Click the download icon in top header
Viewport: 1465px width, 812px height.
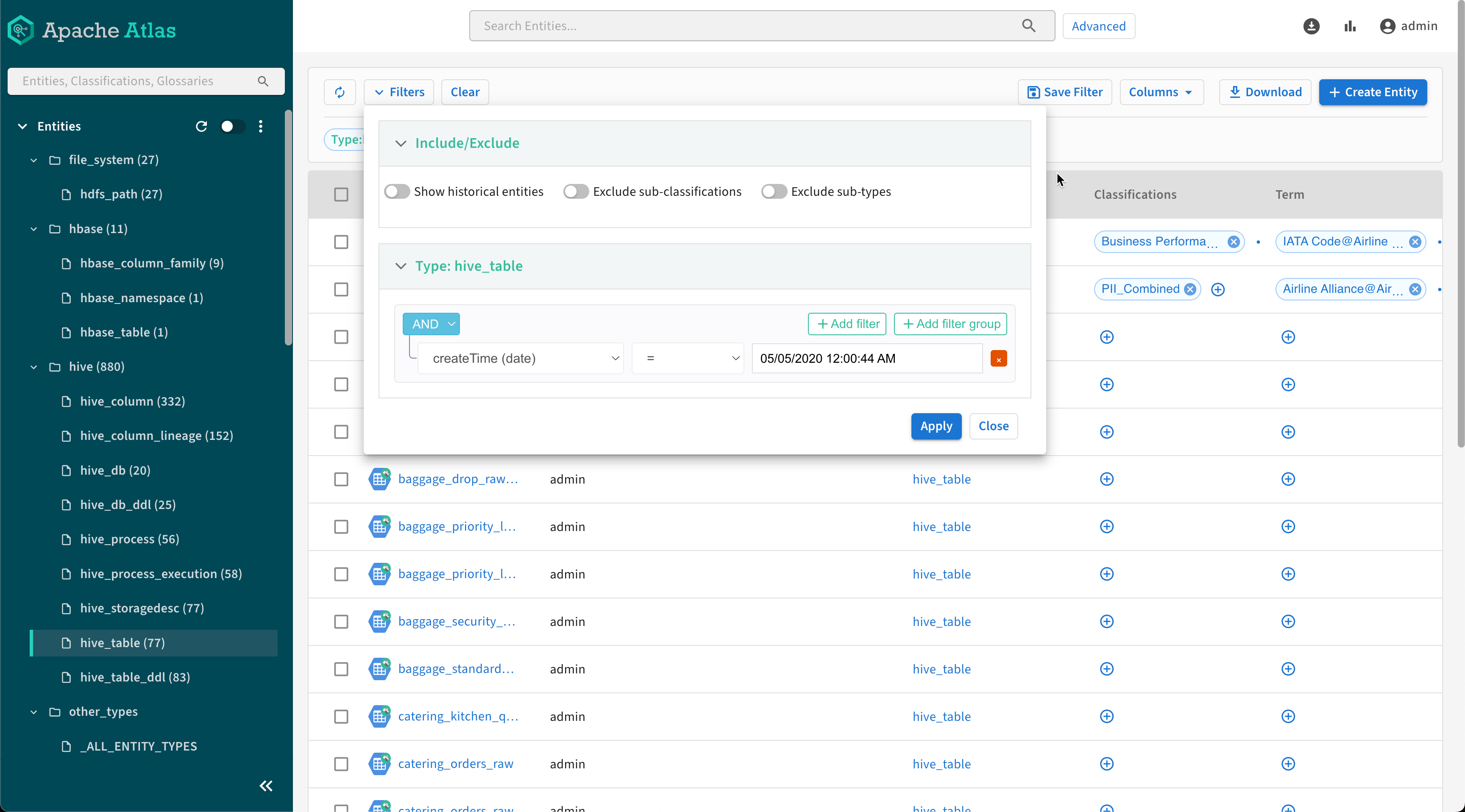1311,26
